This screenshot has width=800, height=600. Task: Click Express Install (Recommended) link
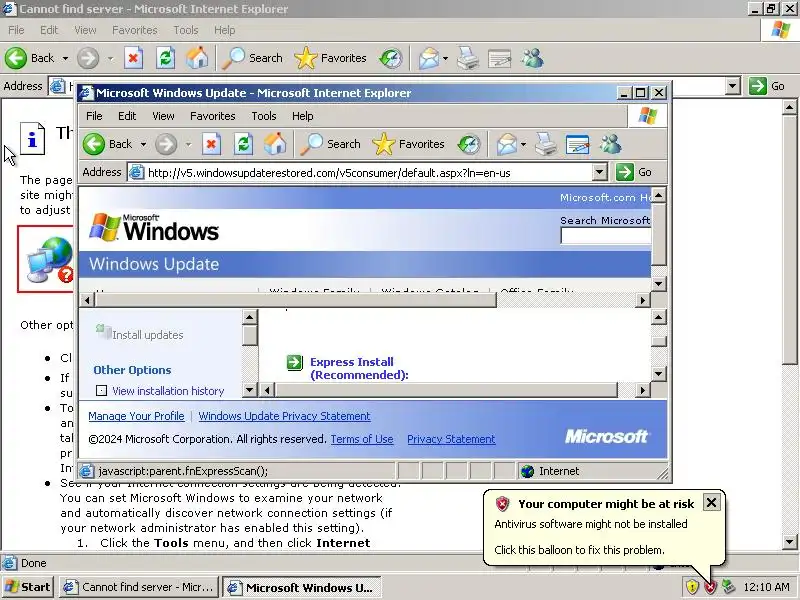click(359, 368)
